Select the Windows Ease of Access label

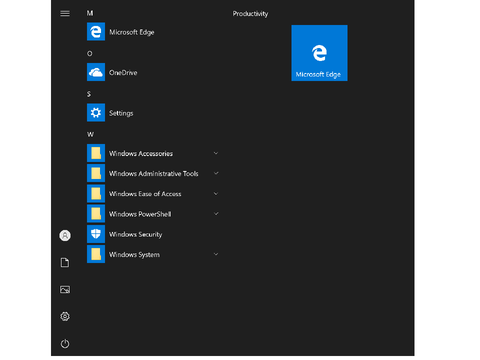145,194
